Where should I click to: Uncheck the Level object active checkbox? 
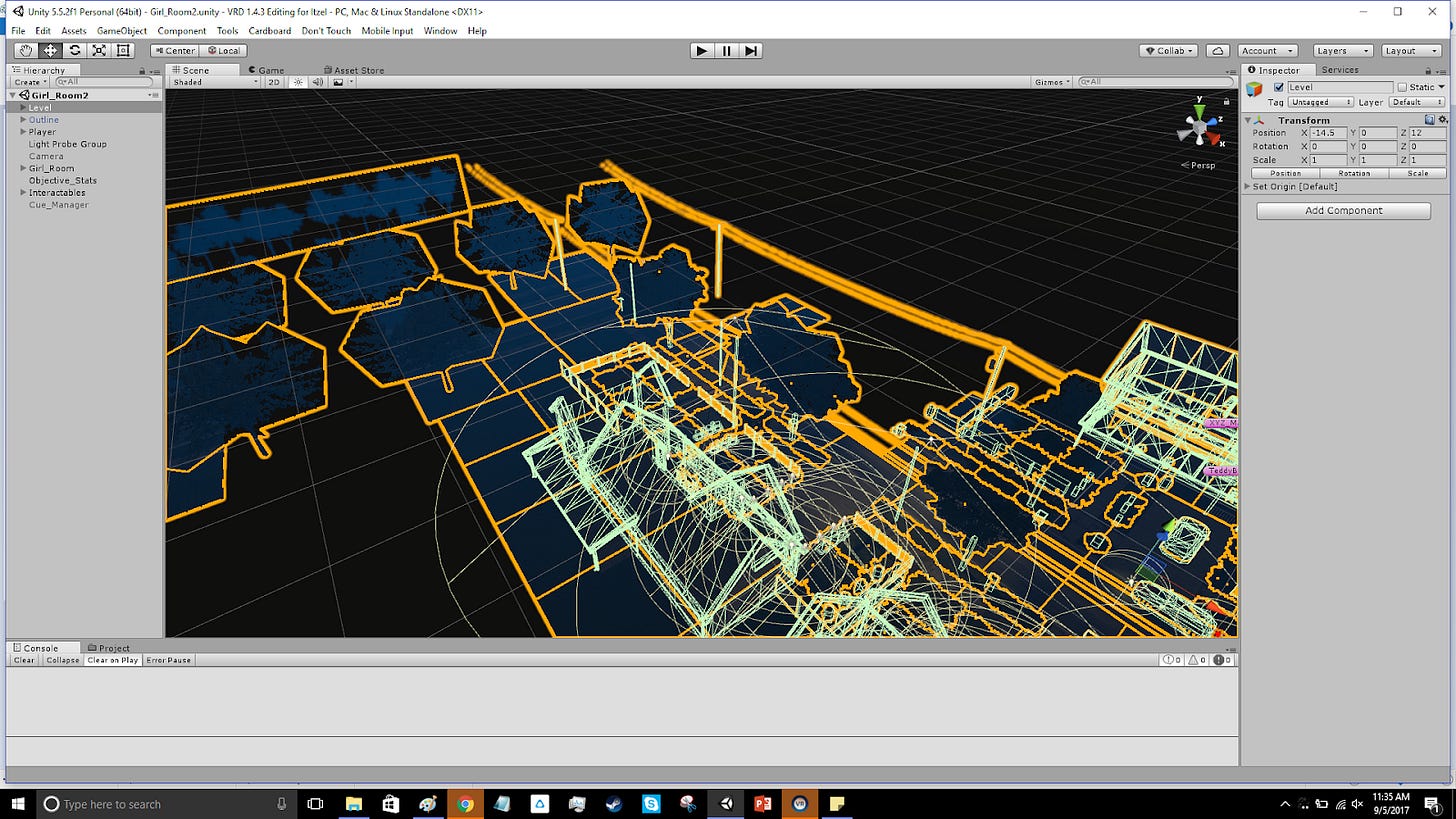pyautogui.click(x=1278, y=88)
